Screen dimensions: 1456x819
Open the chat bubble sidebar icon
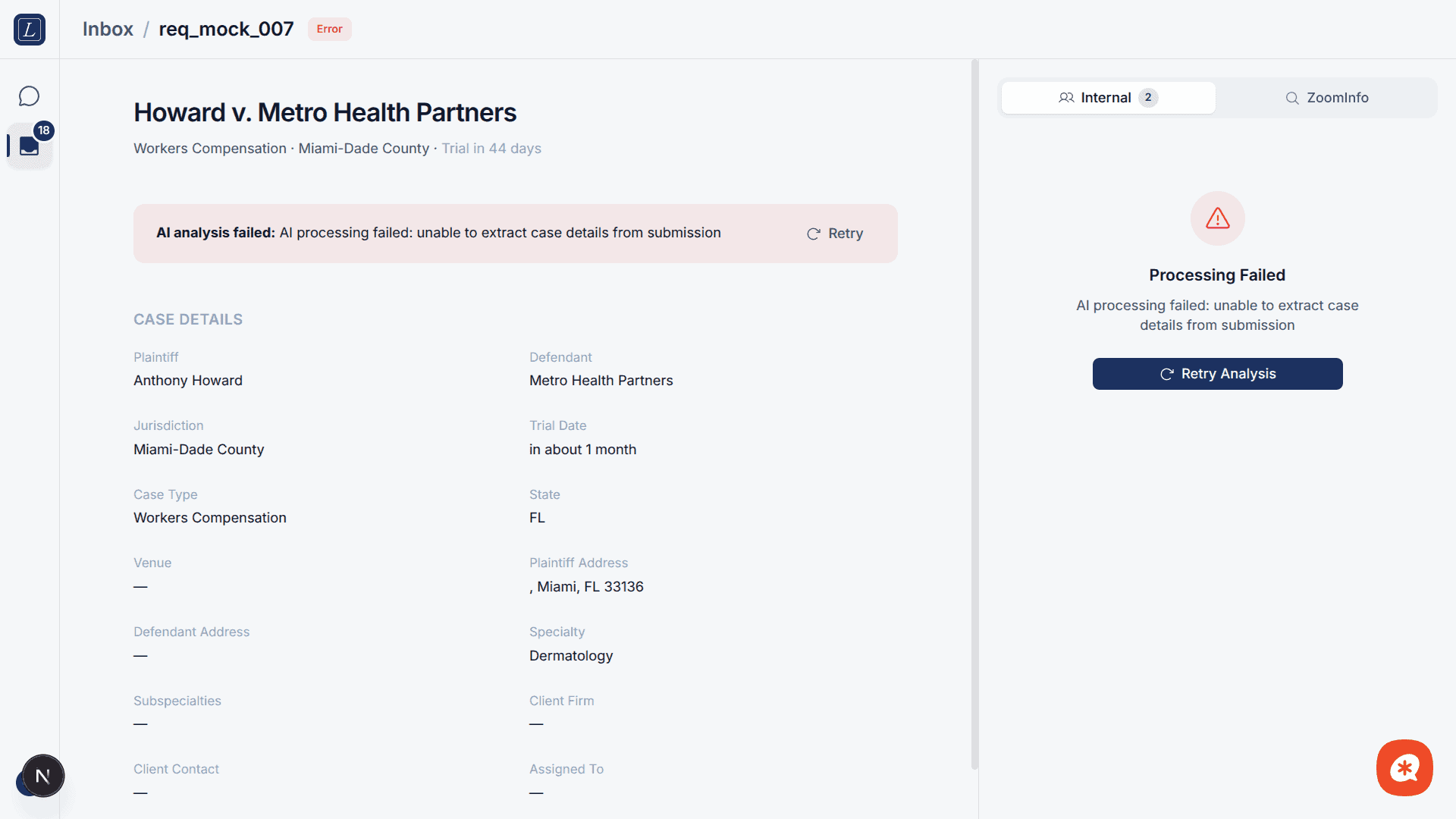pyautogui.click(x=29, y=96)
